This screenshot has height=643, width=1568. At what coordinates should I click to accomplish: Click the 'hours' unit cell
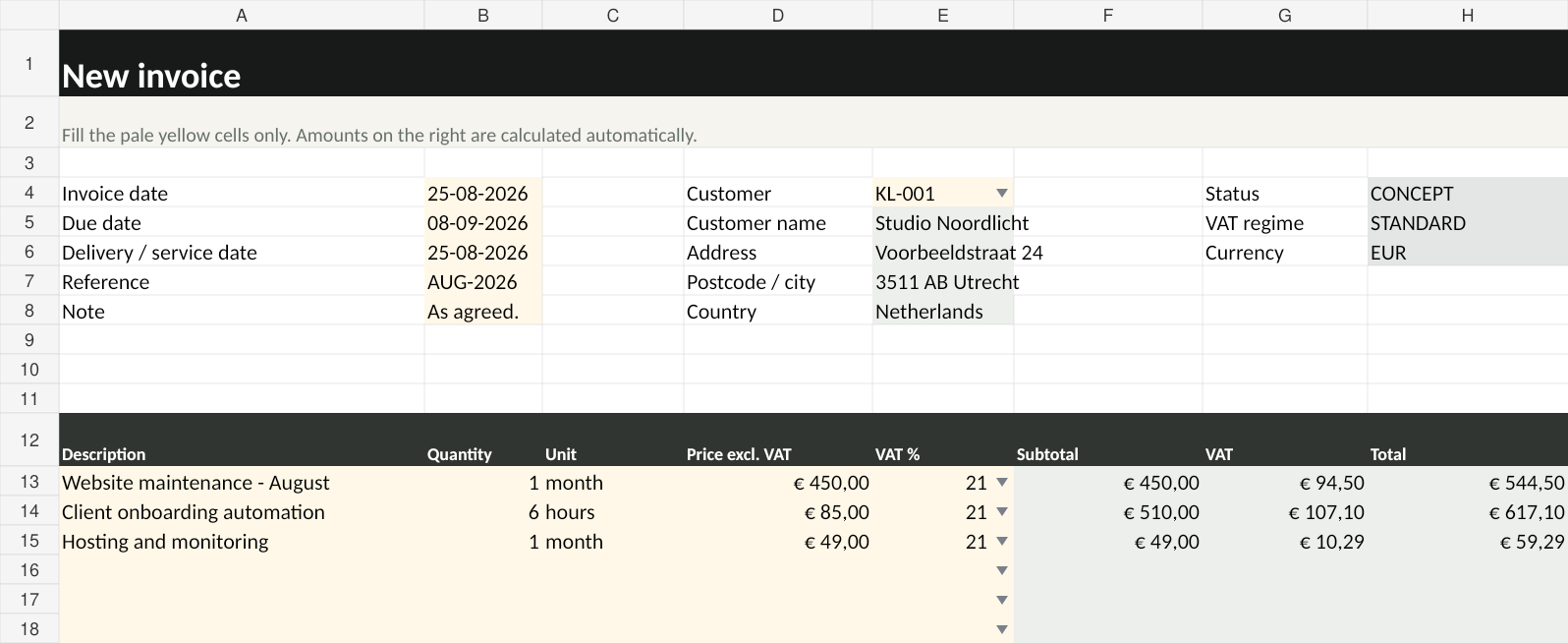613,512
